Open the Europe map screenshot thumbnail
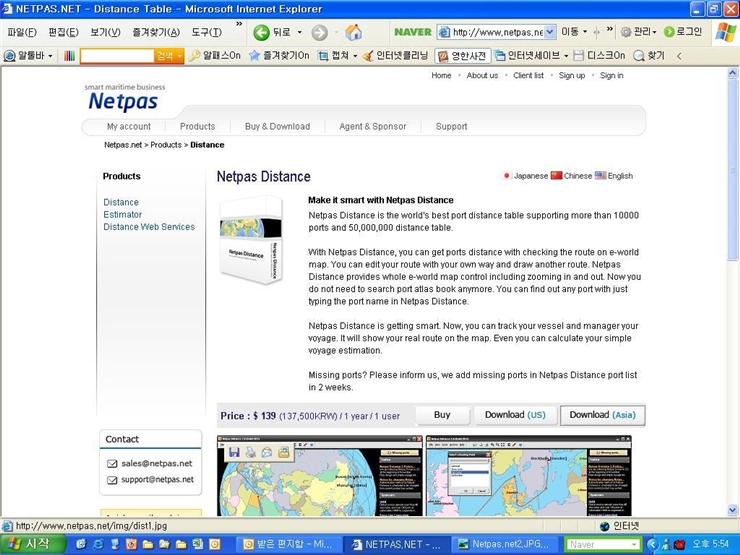 [529, 476]
